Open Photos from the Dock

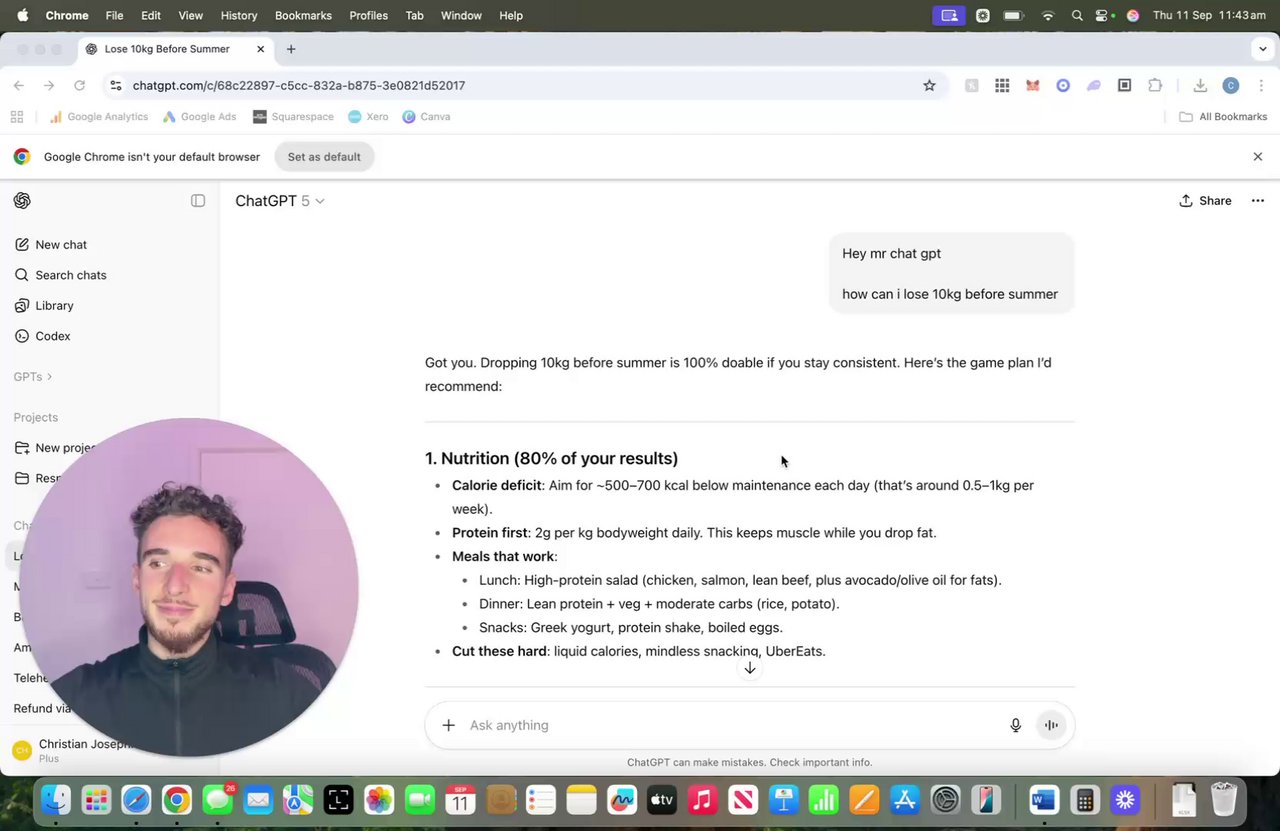pyautogui.click(x=379, y=800)
